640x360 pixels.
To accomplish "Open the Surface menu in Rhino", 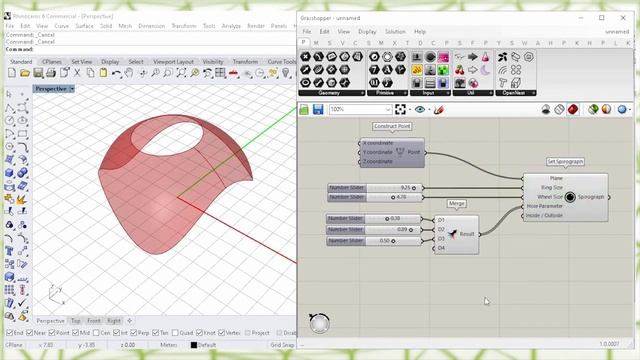I will pyautogui.click(x=84, y=26).
